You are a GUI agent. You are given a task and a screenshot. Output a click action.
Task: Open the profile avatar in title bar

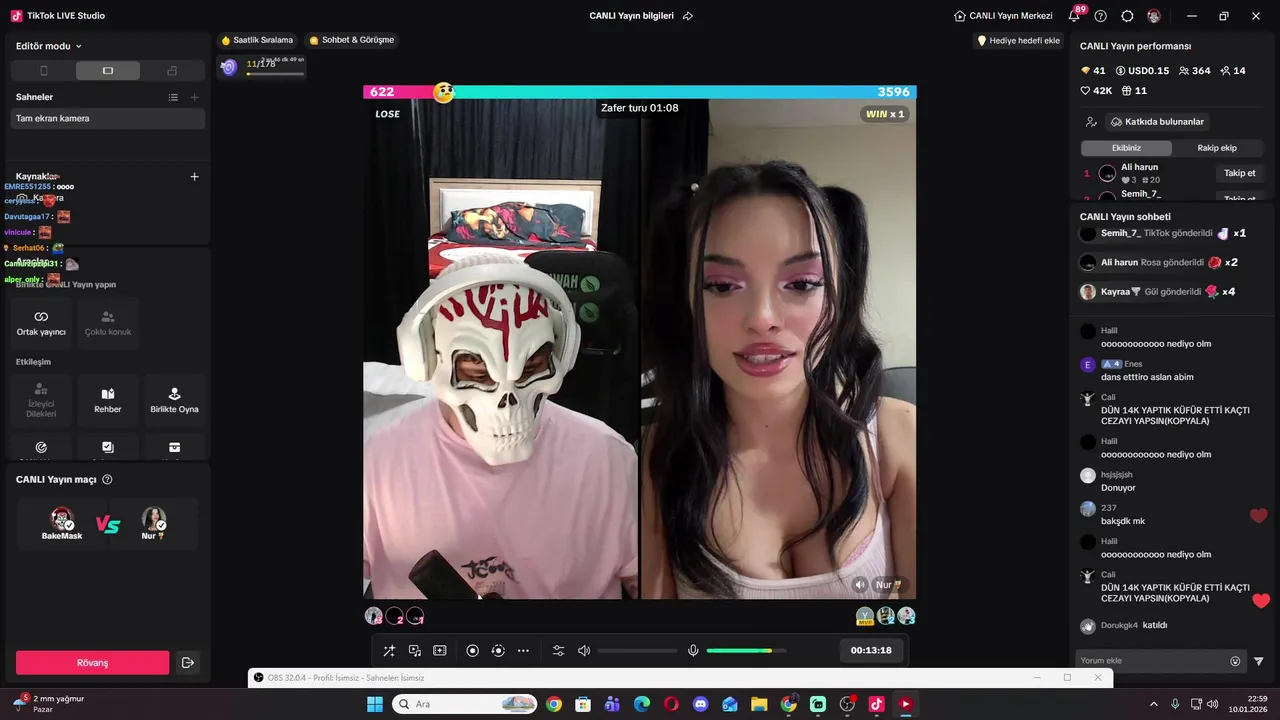point(1154,16)
